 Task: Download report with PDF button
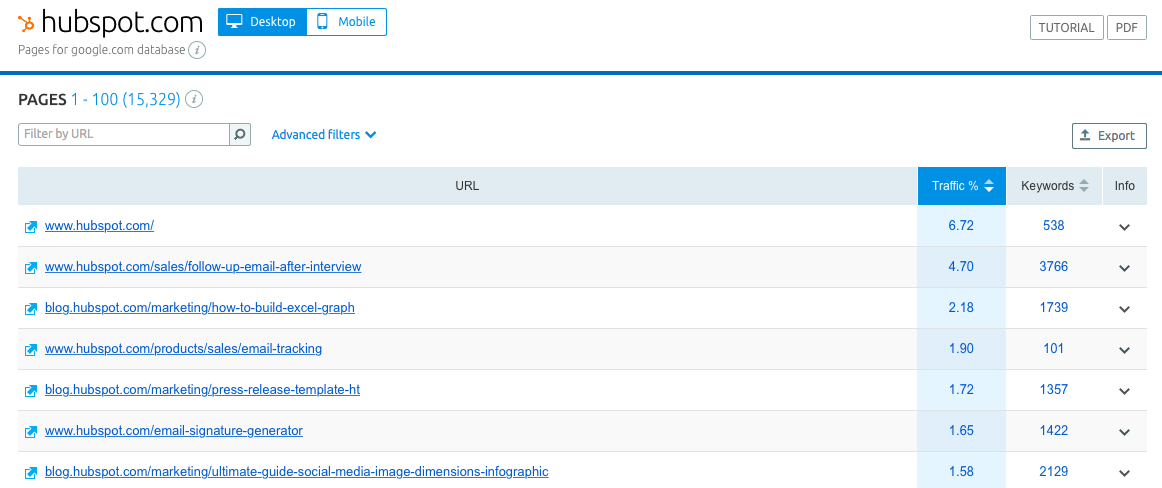(1126, 27)
